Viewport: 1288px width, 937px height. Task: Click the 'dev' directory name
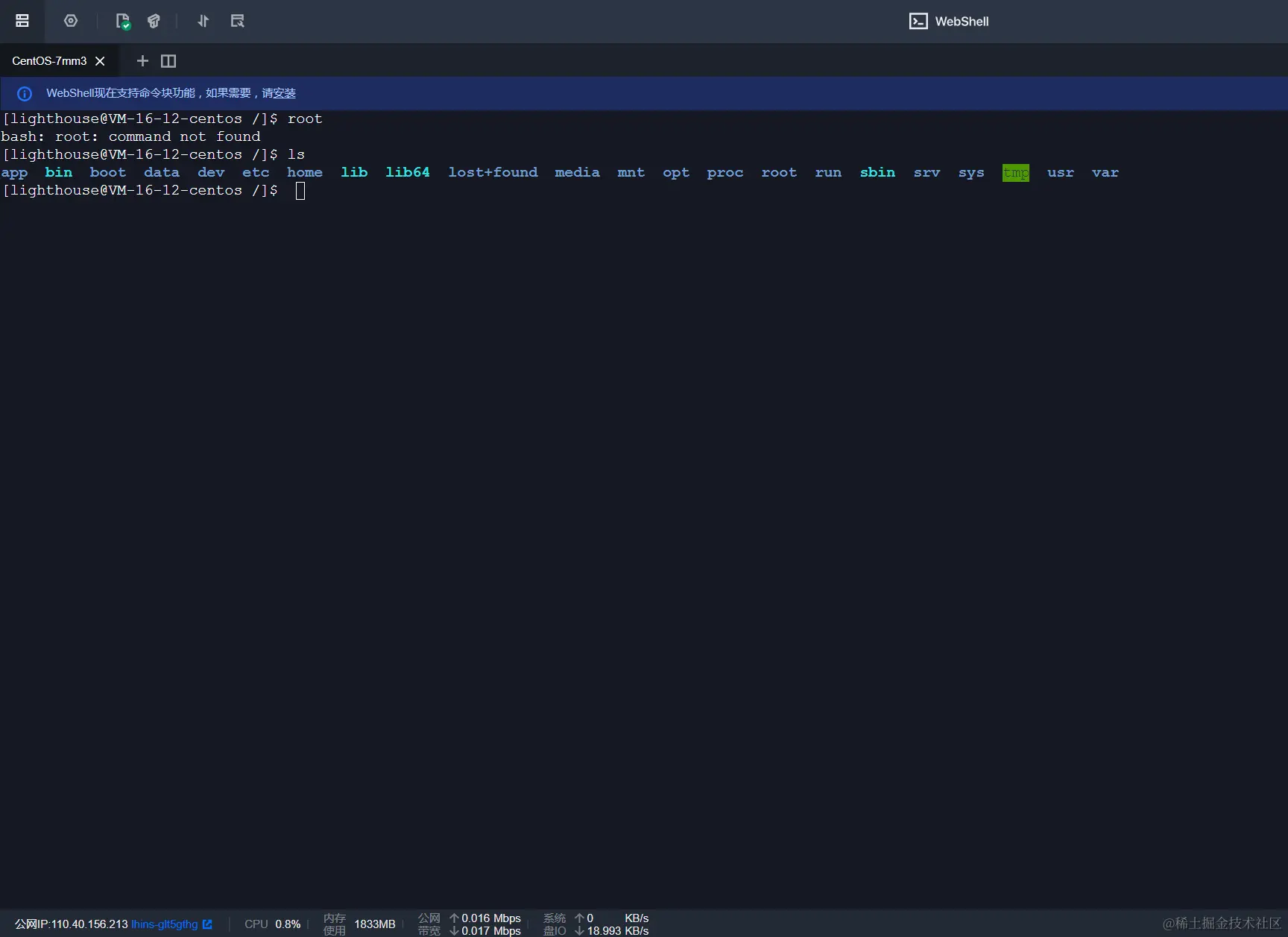(211, 173)
